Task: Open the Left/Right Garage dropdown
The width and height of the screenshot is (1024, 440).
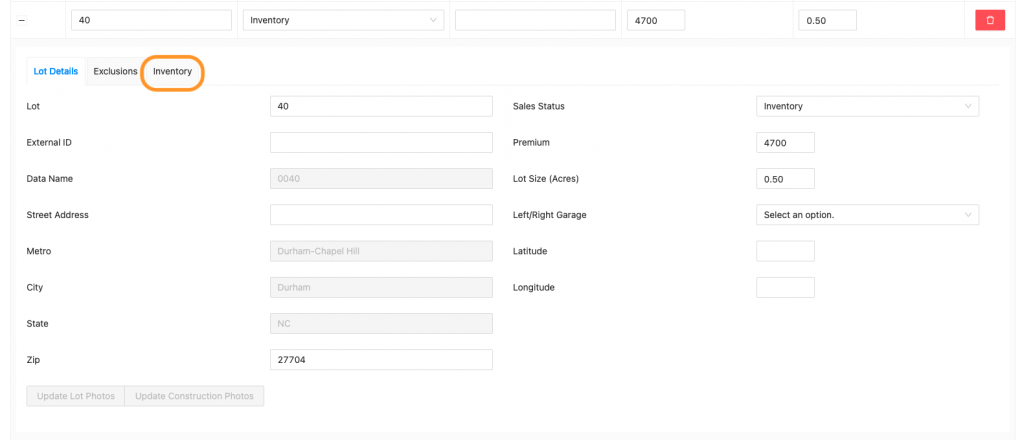Action: point(867,215)
